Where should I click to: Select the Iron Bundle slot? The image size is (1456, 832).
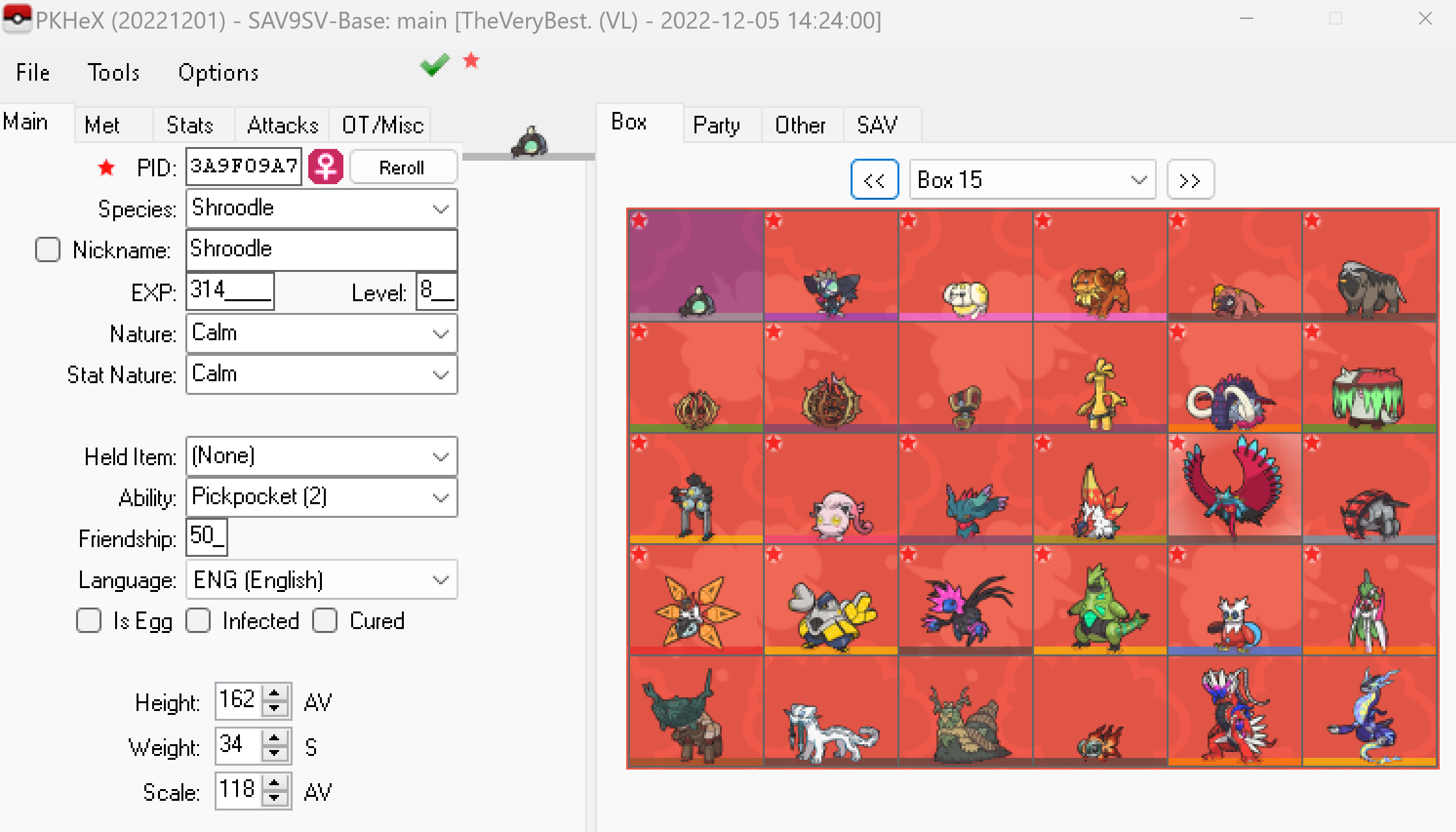(1234, 600)
